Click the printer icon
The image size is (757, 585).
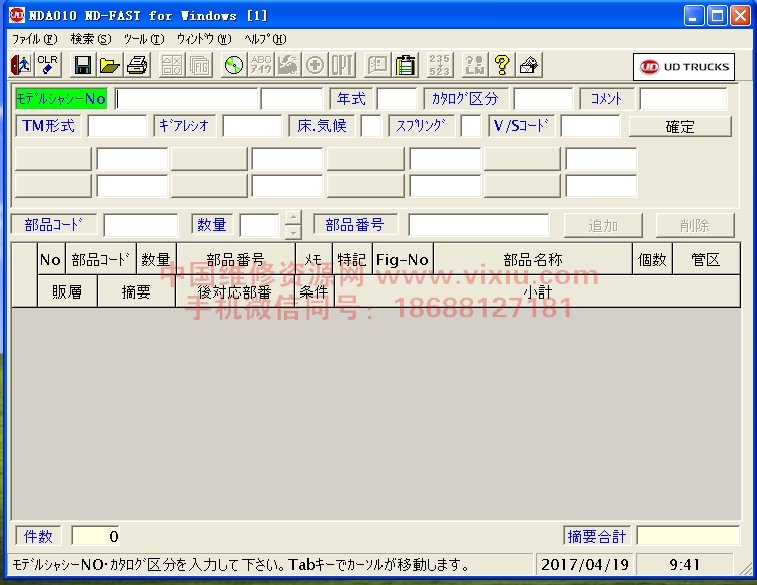tap(137, 66)
